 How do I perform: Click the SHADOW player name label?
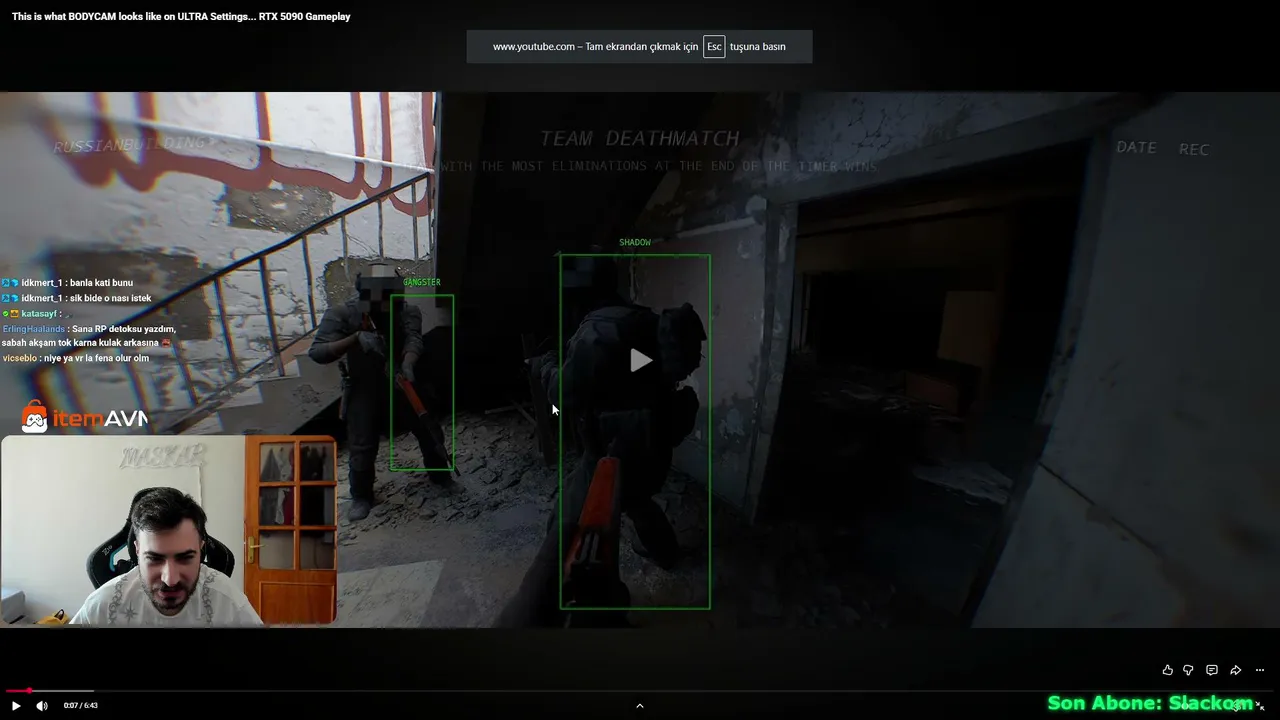pyautogui.click(x=635, y=243)
